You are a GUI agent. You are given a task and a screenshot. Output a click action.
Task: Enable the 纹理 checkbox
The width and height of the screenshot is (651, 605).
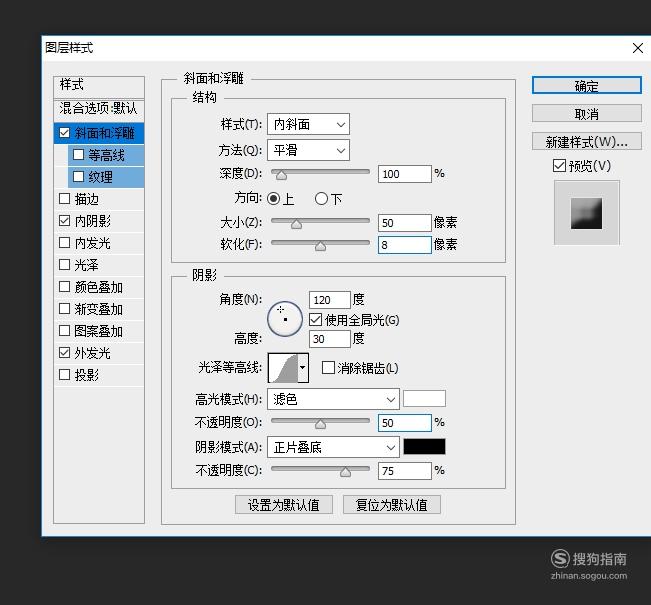[78, 177]
